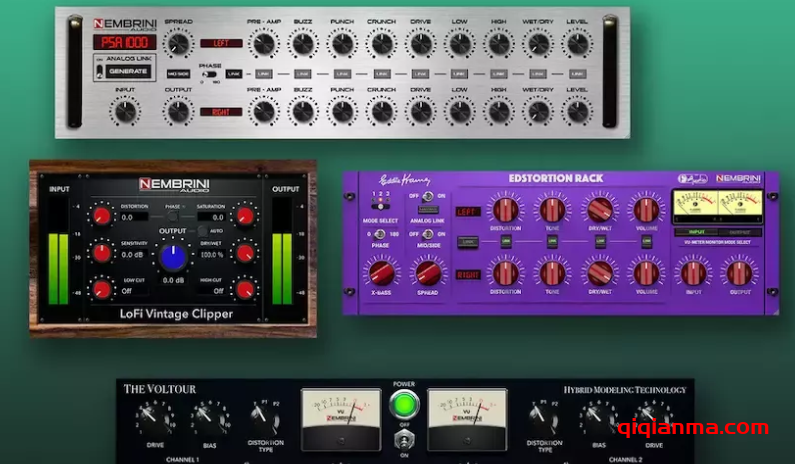Image resolution: width=795 pixels, height=464 pixels.
Task: Click the Right channel Level knob
Action: click(577, 112)
